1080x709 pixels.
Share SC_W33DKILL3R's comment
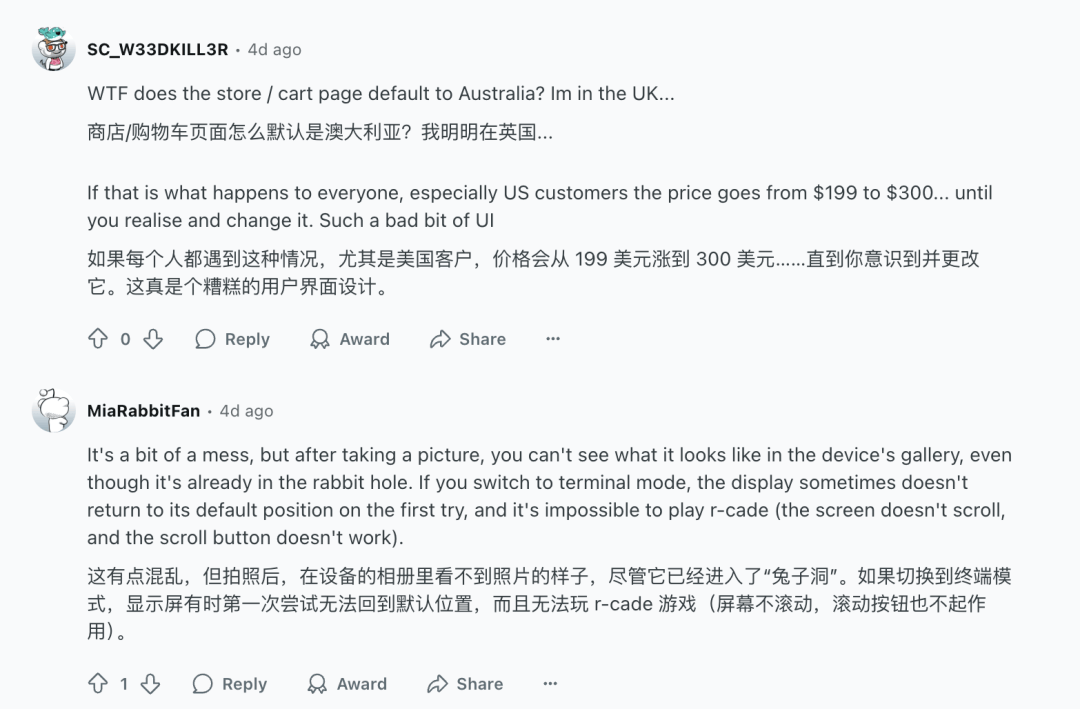(468, 339)
